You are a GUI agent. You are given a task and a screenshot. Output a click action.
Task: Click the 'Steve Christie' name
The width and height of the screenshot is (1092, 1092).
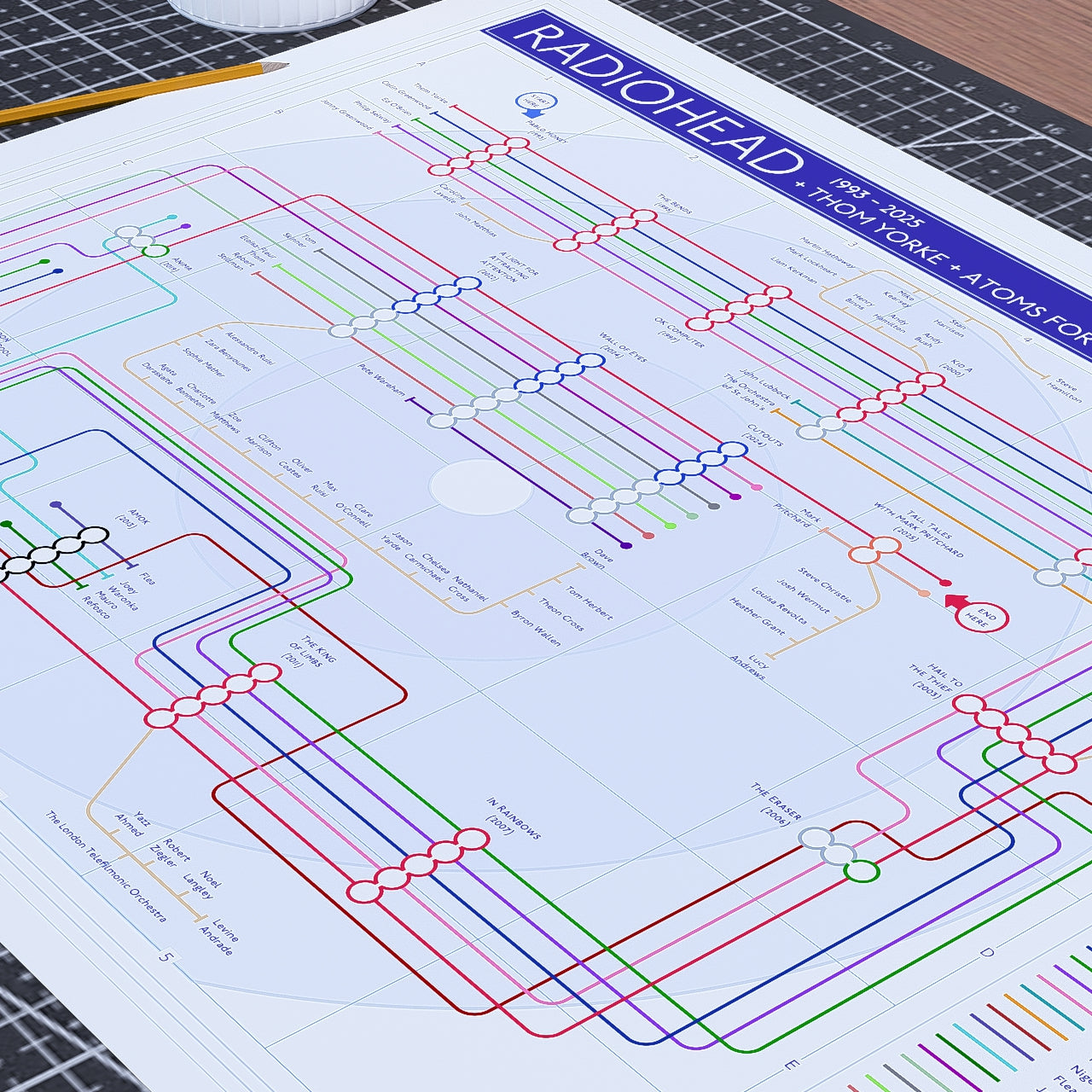point(825,584)
